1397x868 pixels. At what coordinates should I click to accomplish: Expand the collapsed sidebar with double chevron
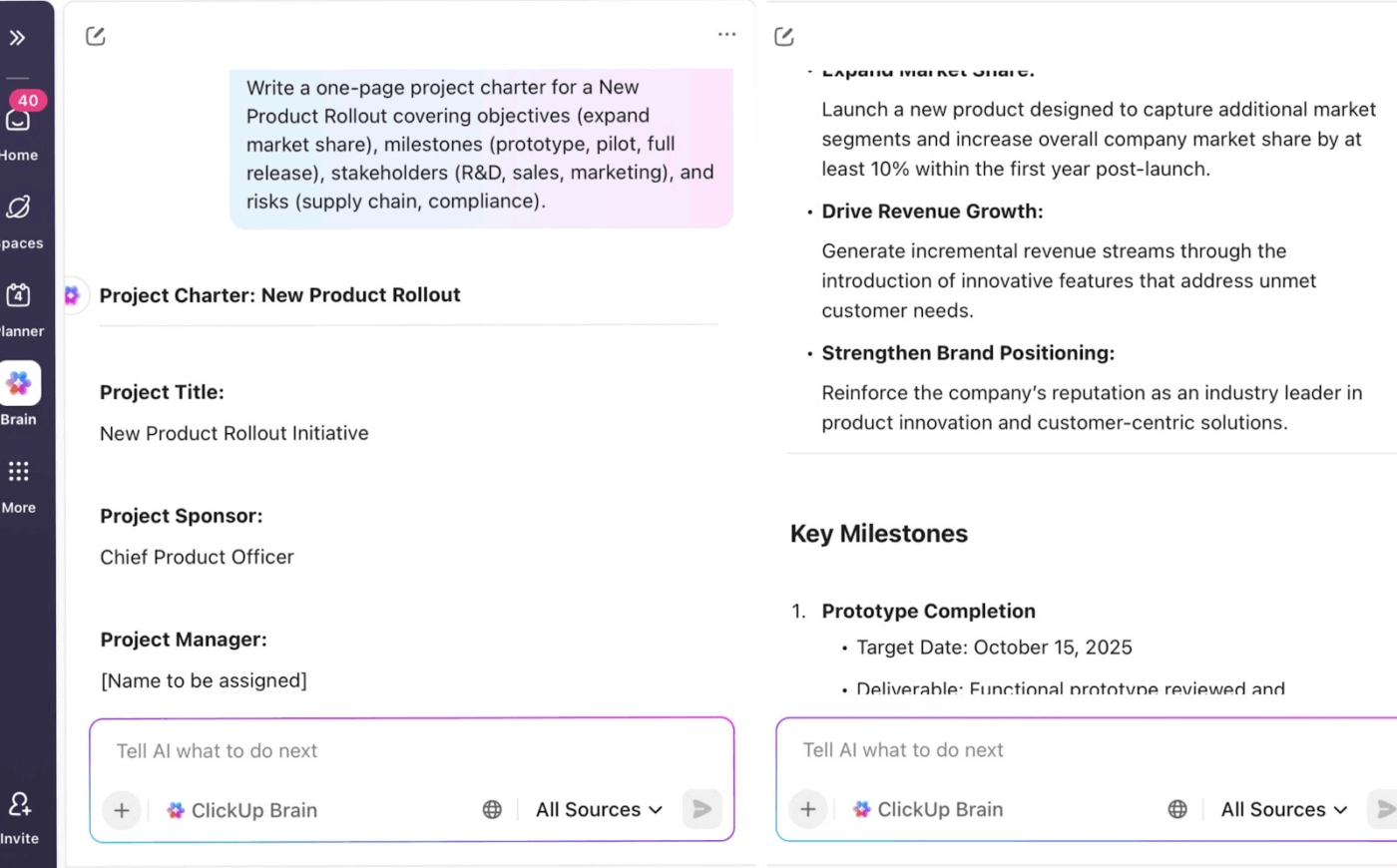point(17,38)
